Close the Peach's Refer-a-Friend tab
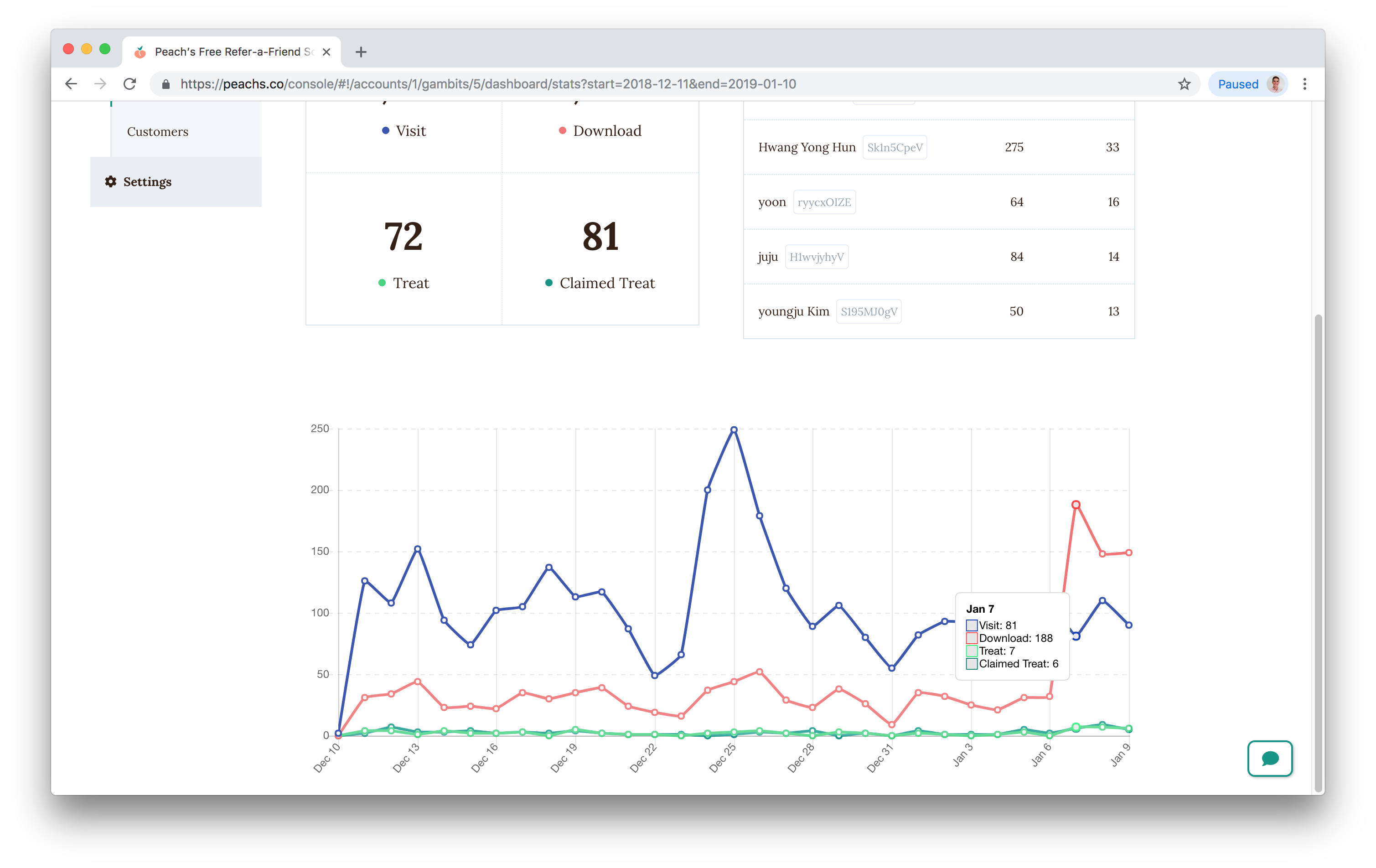The height and width of the screenshot is (868, 1376). (x=326, y=52)
